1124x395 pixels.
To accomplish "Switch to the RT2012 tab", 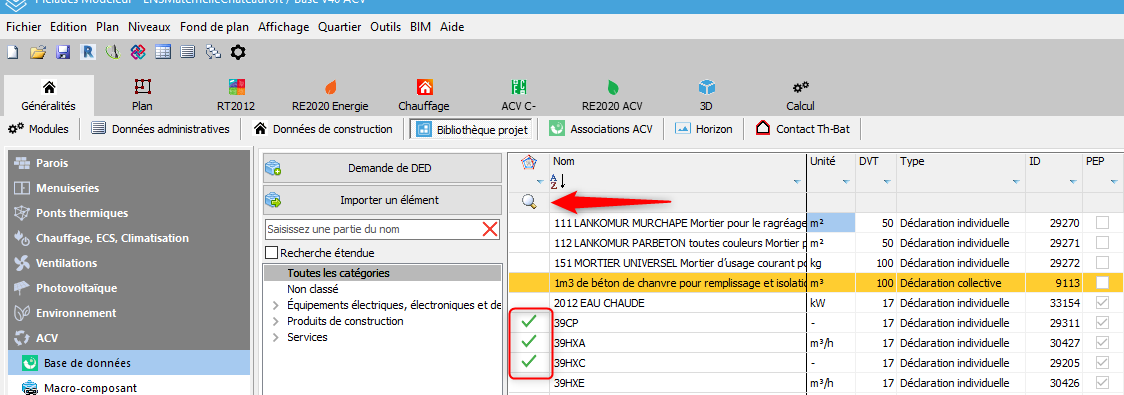I will pyautogui.click(x=236, y=95).
